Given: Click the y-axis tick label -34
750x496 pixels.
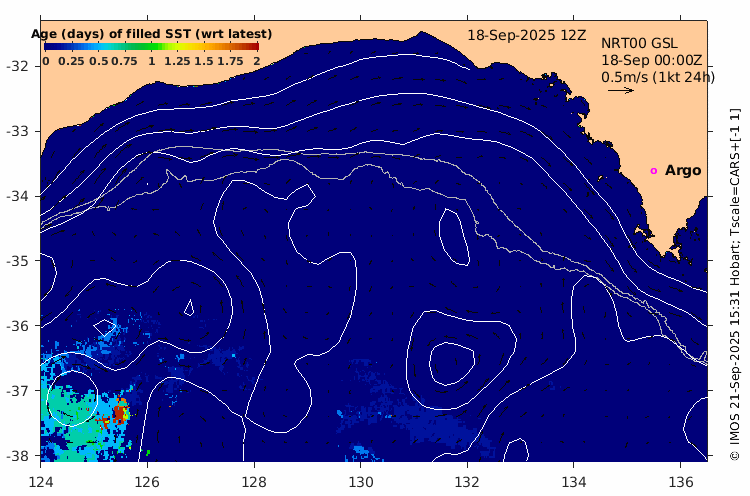Looking at the screenshot, I should (17, 196).
